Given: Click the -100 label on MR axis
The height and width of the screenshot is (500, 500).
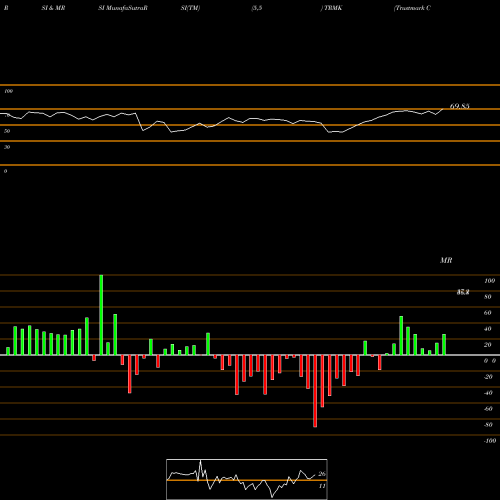Looking at the screenshot, I should [490, 441].
